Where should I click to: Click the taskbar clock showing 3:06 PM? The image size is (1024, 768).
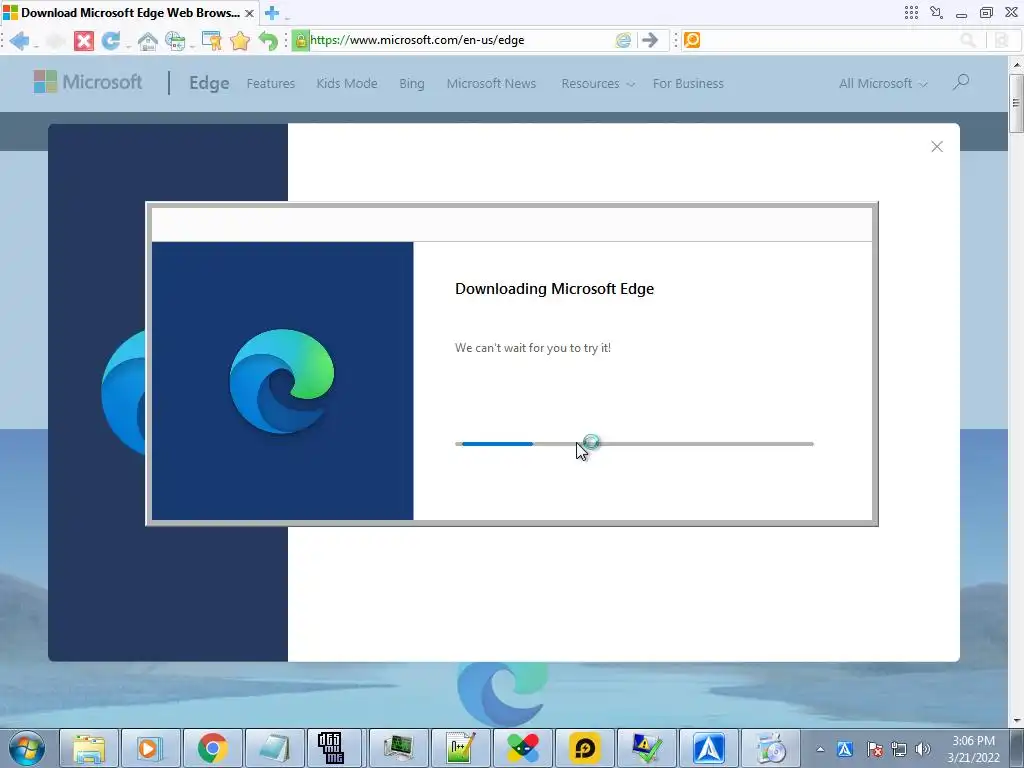[973, 749]
